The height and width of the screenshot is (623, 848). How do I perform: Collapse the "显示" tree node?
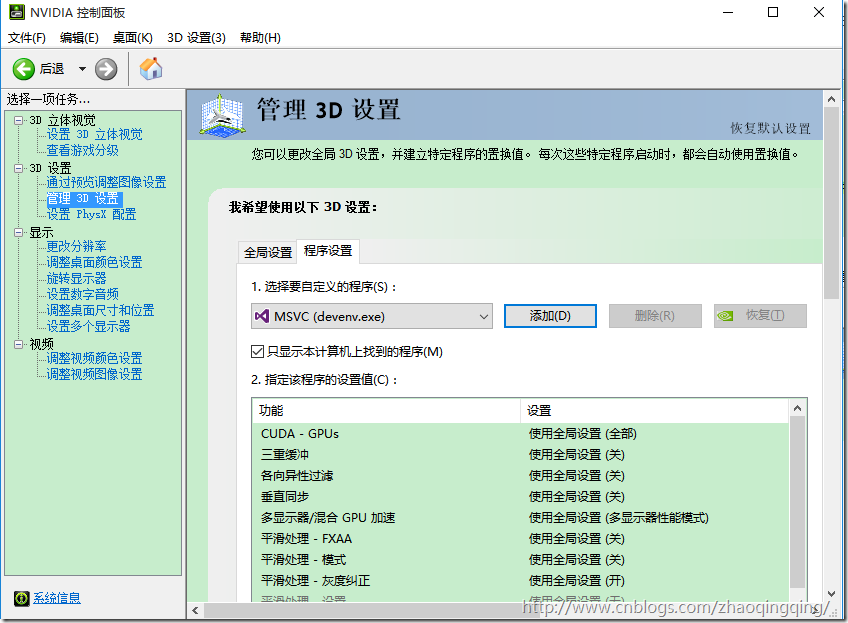pos(19,232)
